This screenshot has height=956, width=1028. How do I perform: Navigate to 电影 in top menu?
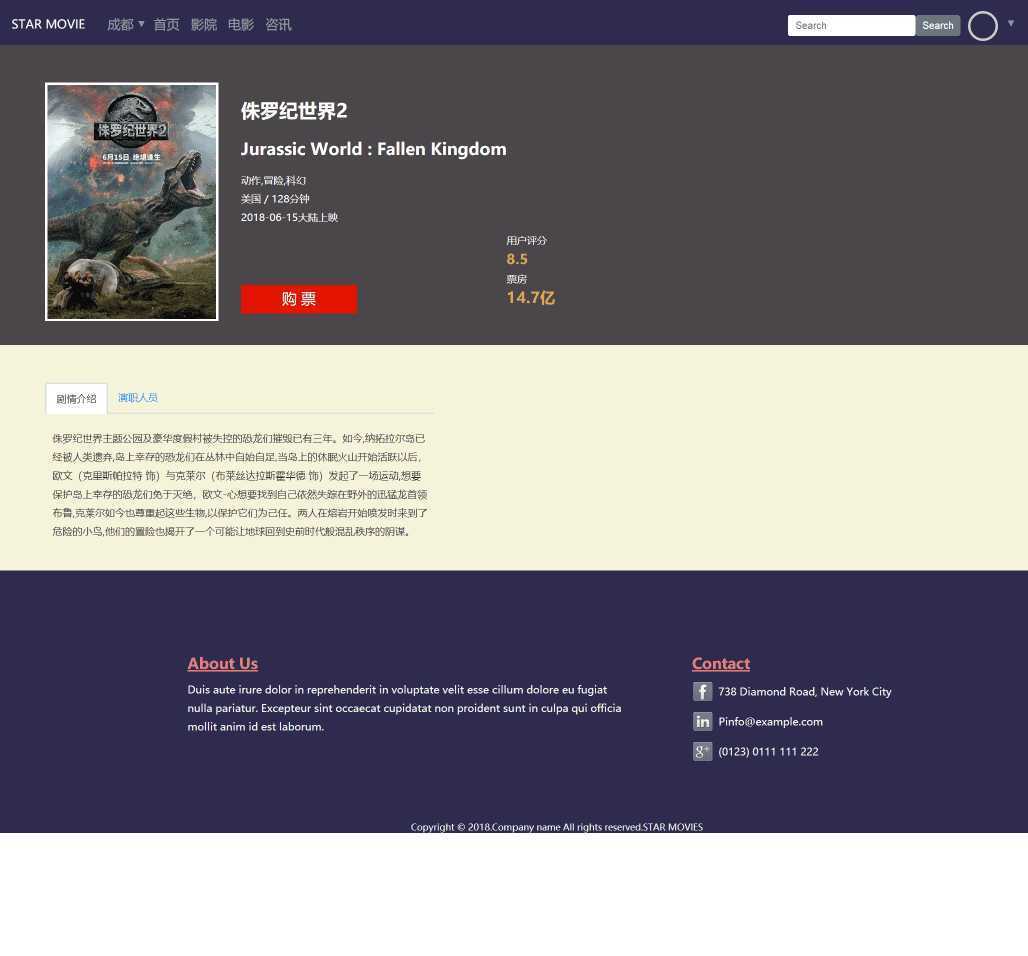point(240,24)
